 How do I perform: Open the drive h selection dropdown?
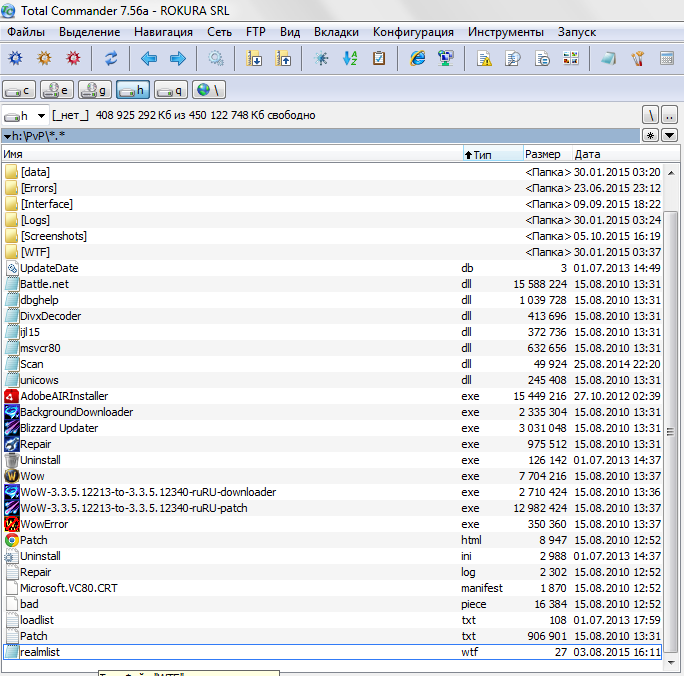25,116
